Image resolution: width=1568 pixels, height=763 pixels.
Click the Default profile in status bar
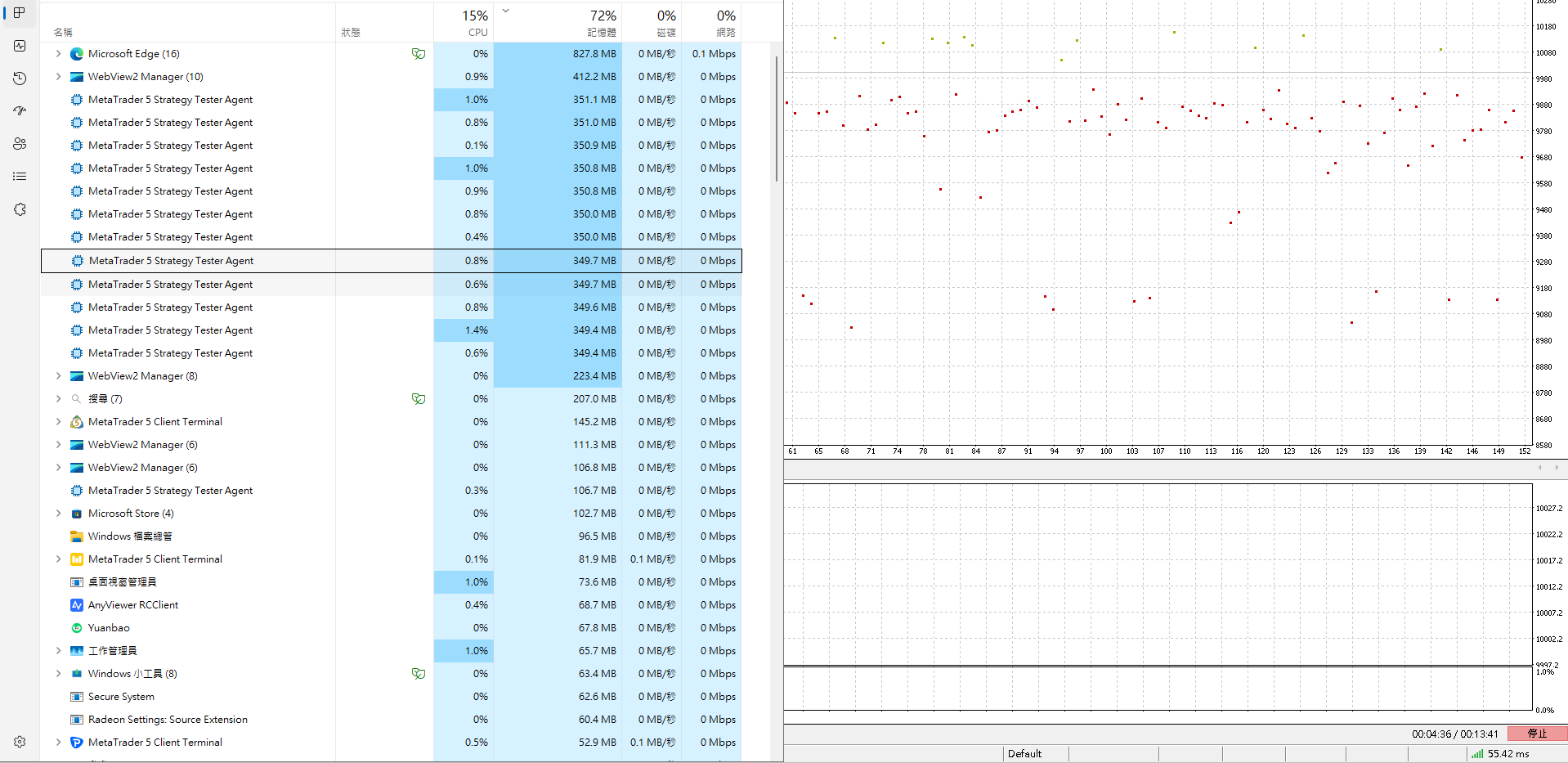click(x=1024, y=754)
